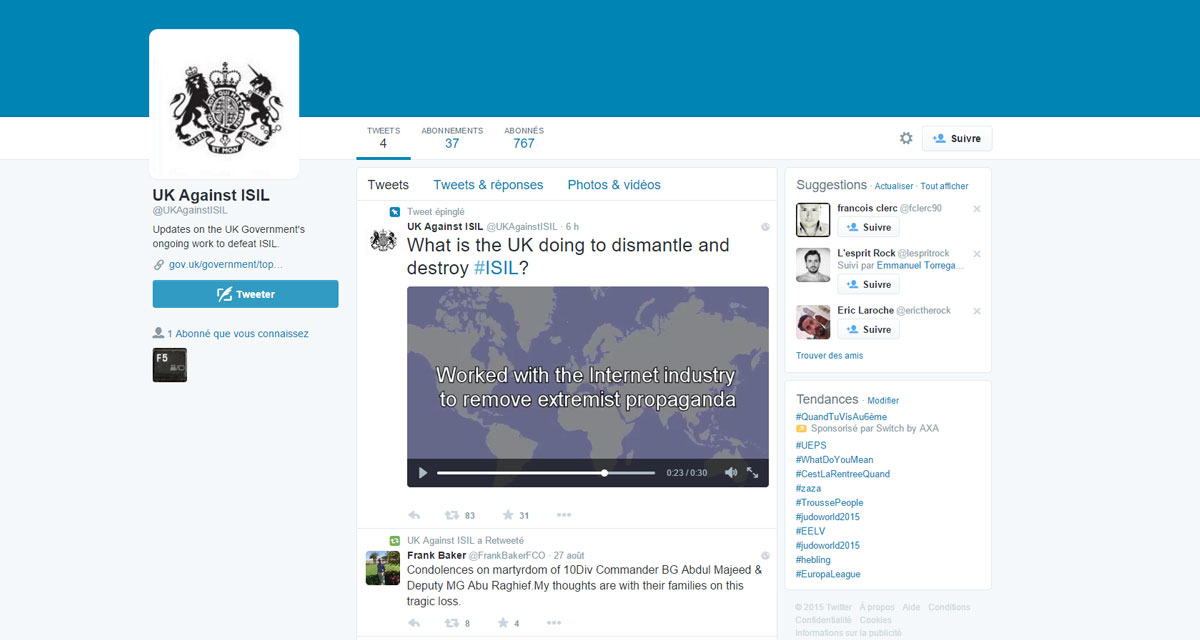Switch to Photos & vidéos tab
The width and height of the screenshot is (1200, 640).
[x=614, y=185]
